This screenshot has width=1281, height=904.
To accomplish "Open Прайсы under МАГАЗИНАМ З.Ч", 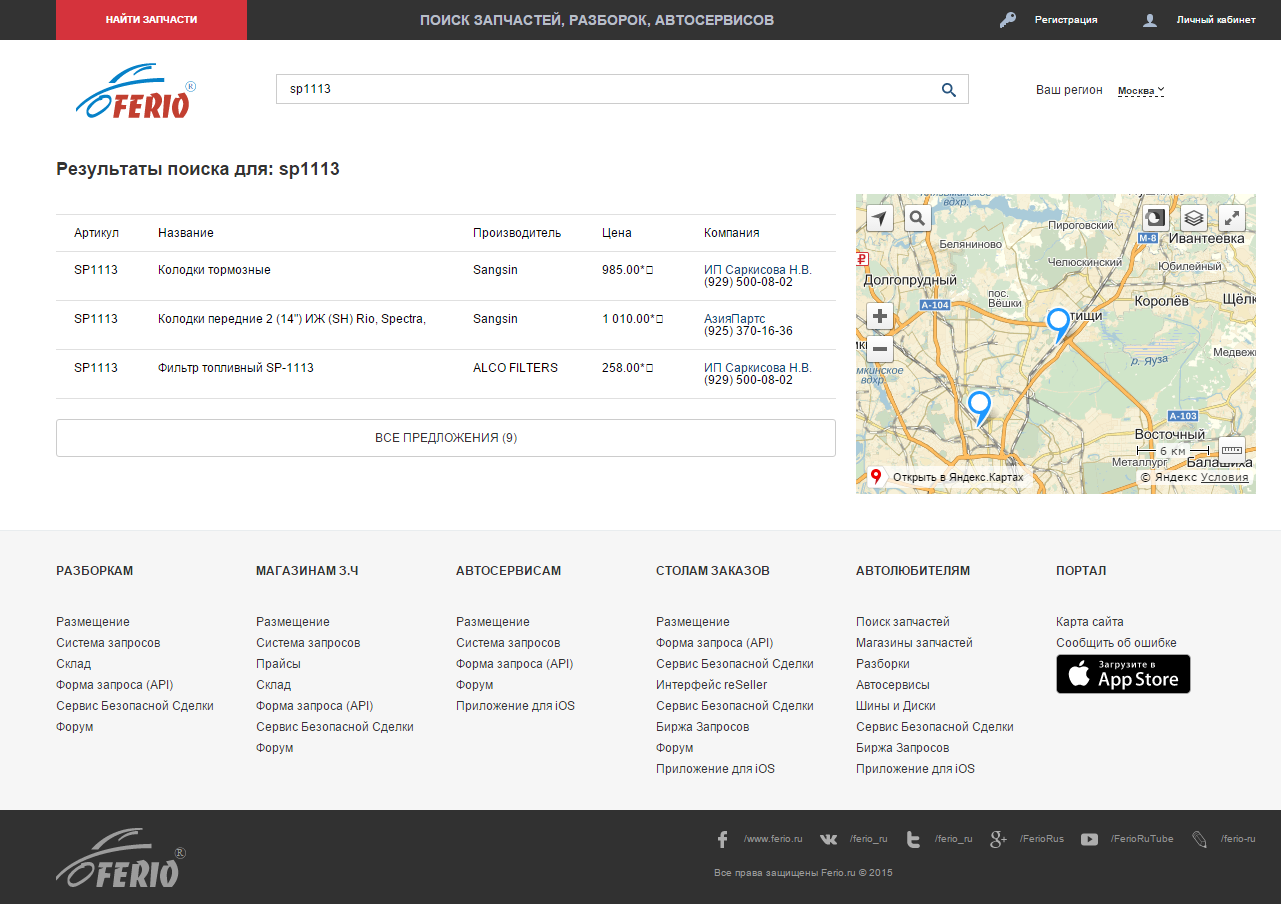I will coord(278,664).
